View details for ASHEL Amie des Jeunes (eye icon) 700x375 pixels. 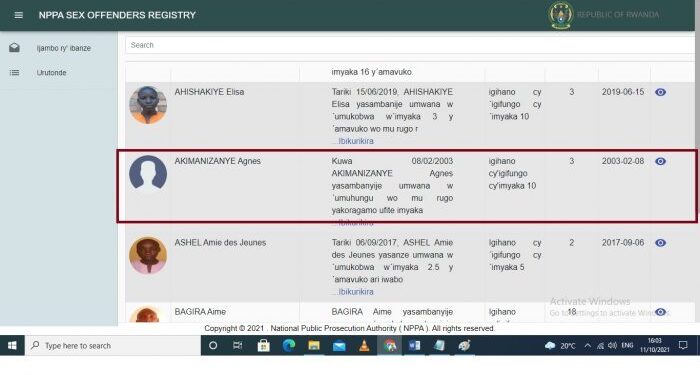point(660,243)
